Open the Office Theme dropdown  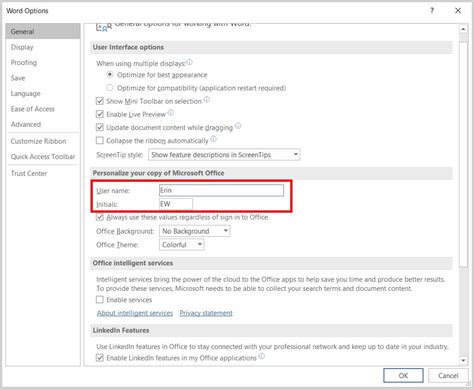[x=182, y=245]
